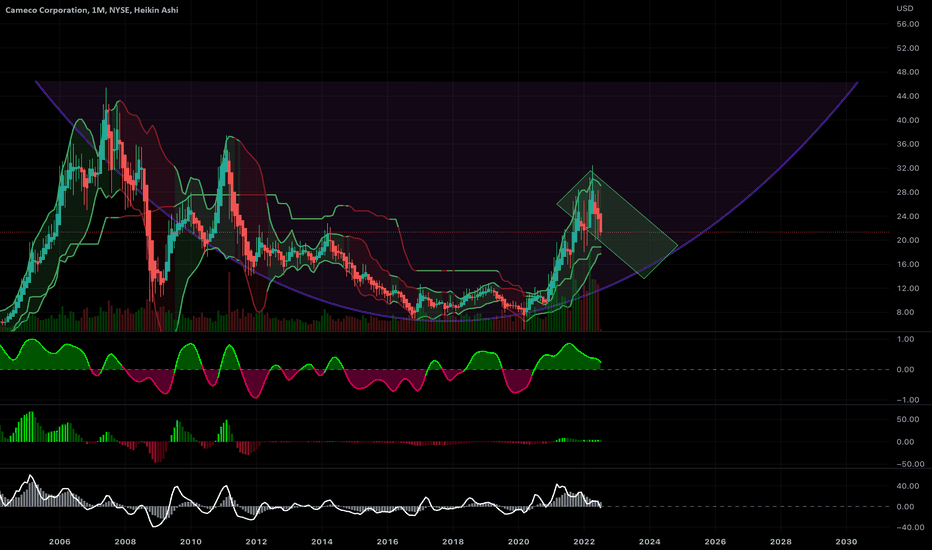Screen dimensions: 932x550
Task: Click the 1.00 oscillator scale label
Action: (x=905, y=339)
